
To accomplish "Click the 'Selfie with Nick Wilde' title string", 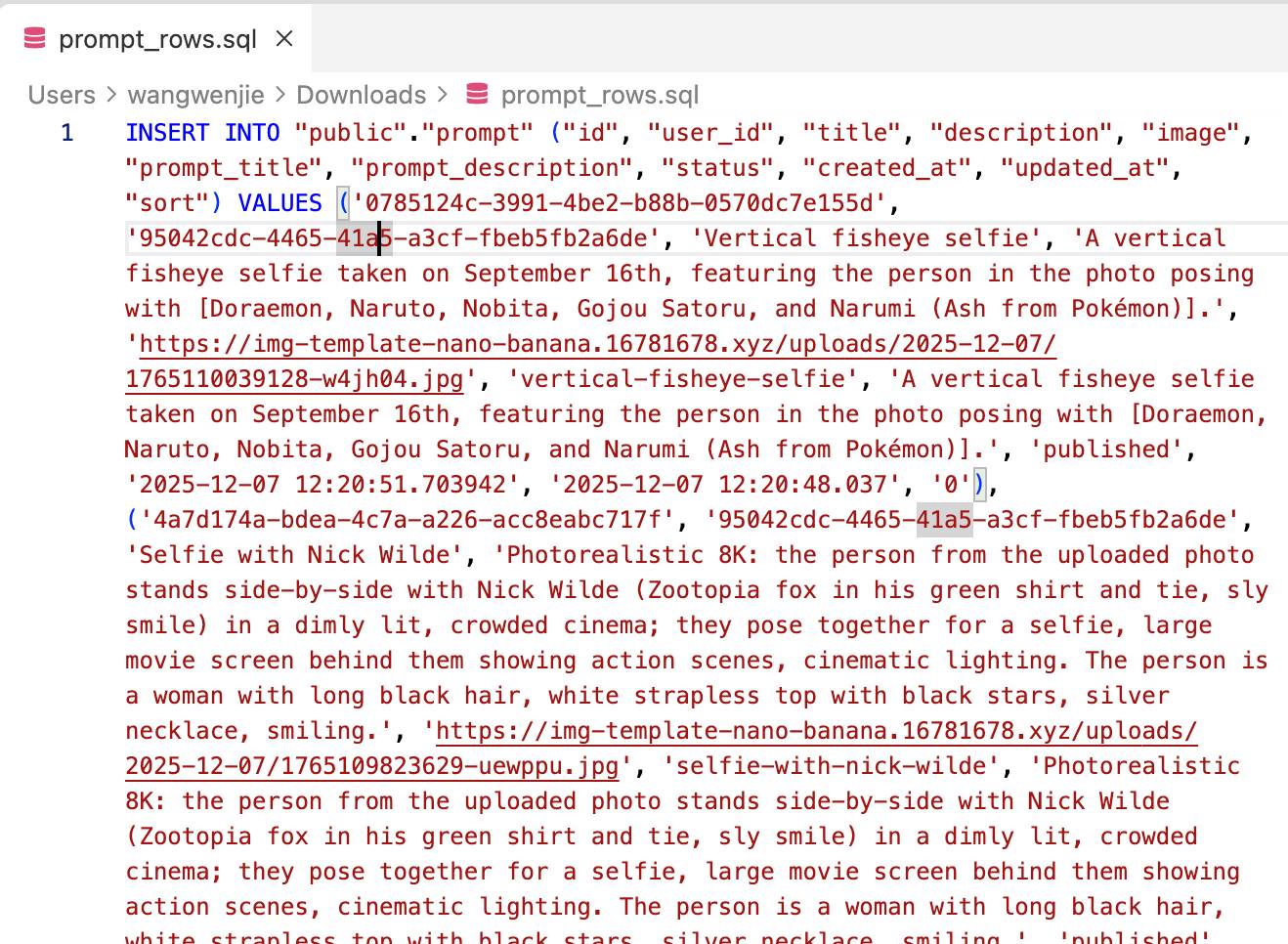I will click(x=294, y=555).
